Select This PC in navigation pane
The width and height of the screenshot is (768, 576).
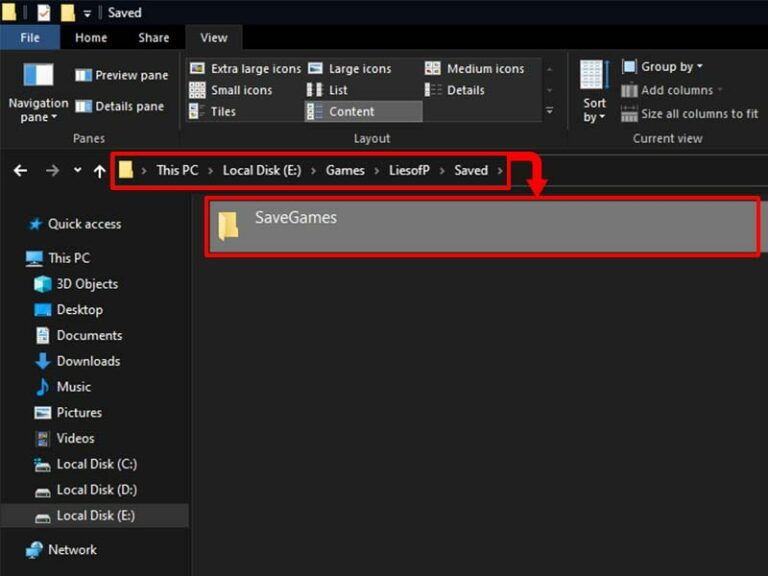58,258
